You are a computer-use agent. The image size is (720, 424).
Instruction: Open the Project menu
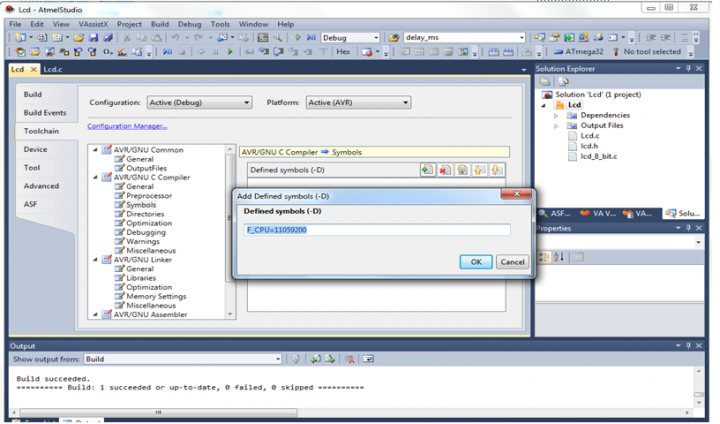pos(129,24)
